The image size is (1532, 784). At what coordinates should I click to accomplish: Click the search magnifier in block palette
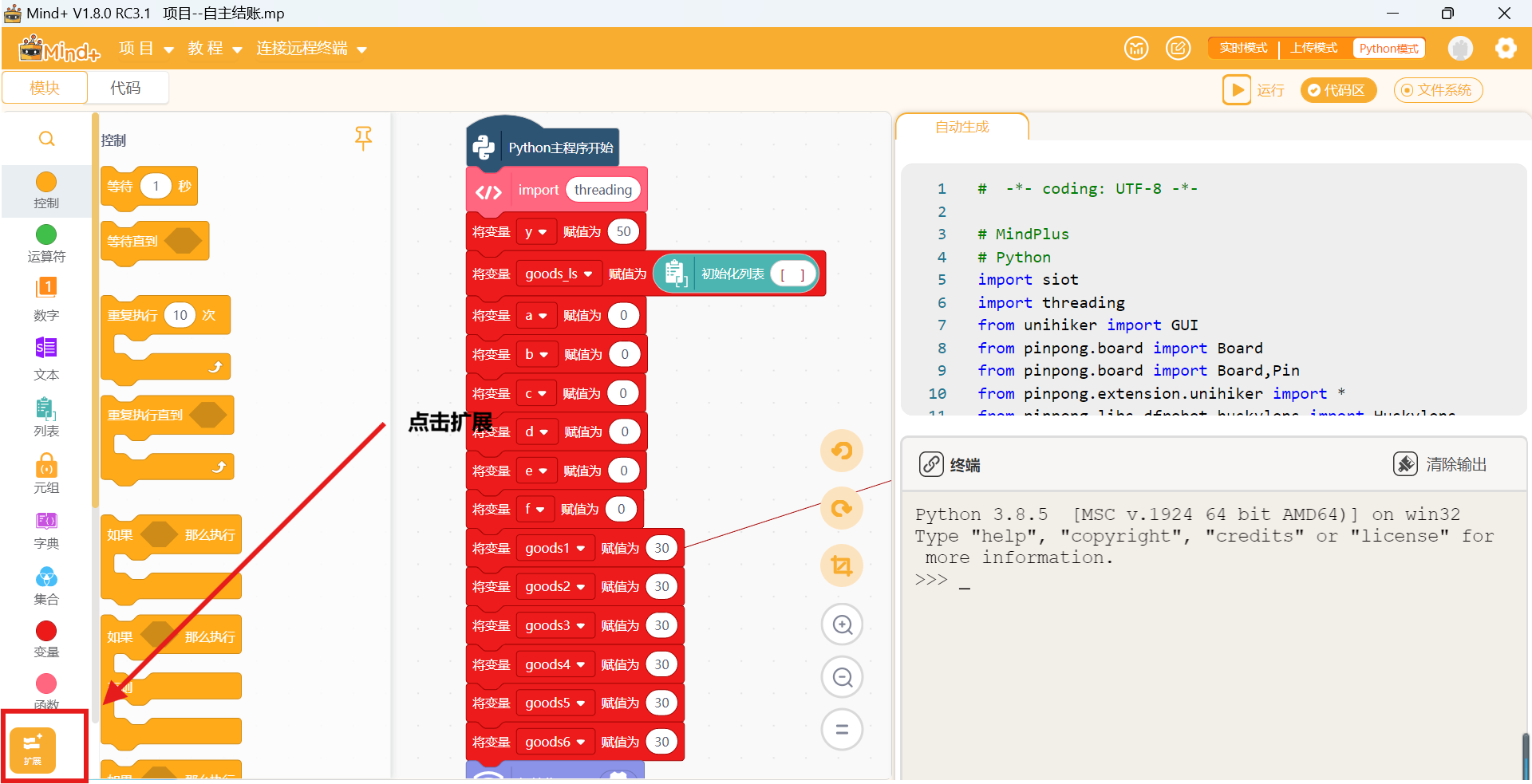(47, 139)
